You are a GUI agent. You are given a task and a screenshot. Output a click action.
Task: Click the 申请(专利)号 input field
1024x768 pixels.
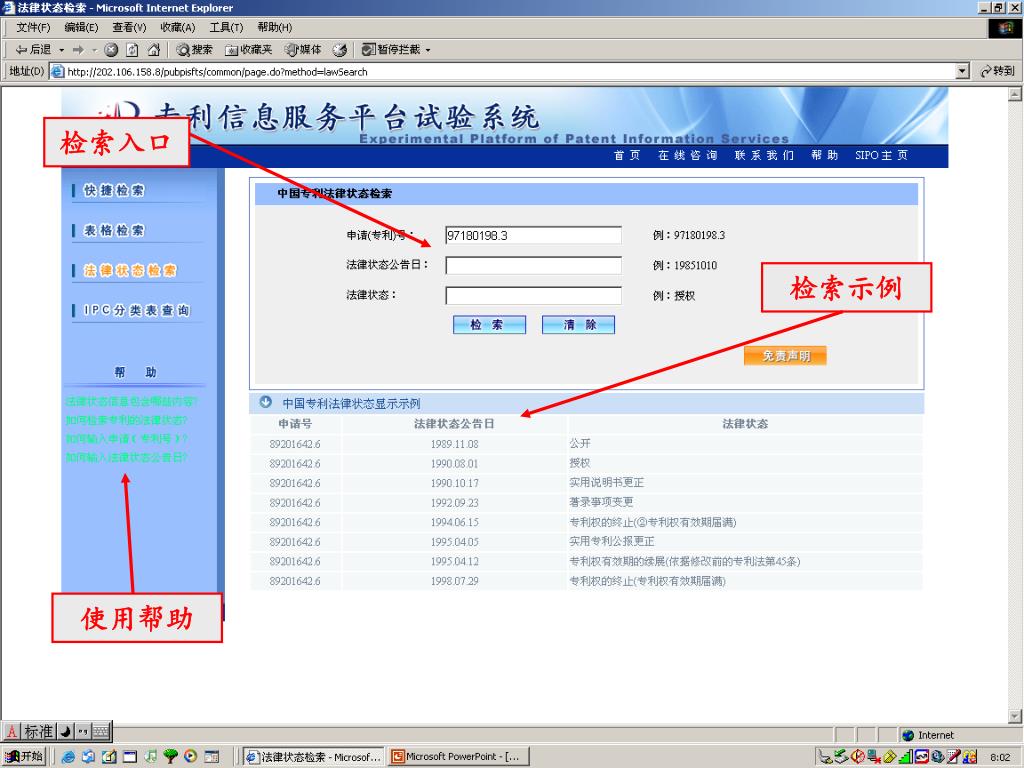point(533,235)
